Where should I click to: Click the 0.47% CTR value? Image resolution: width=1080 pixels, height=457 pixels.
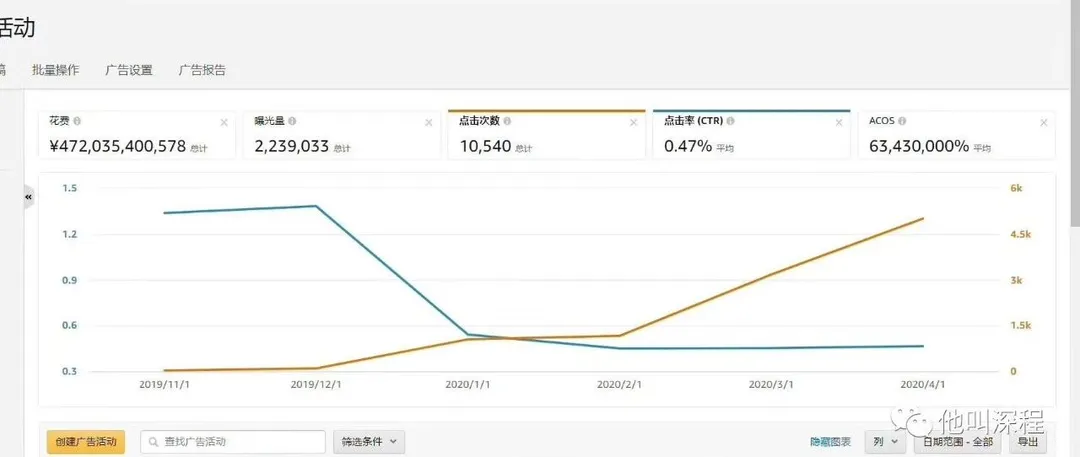tap(687, 146)
